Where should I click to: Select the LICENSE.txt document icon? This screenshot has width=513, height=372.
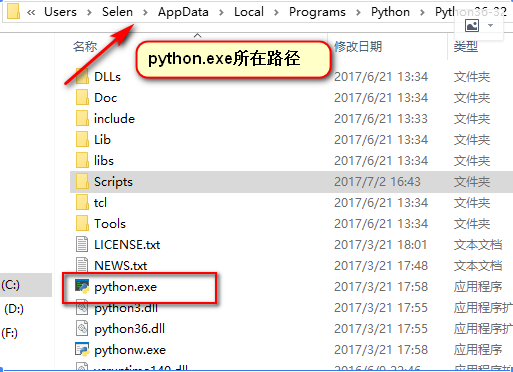82,244
